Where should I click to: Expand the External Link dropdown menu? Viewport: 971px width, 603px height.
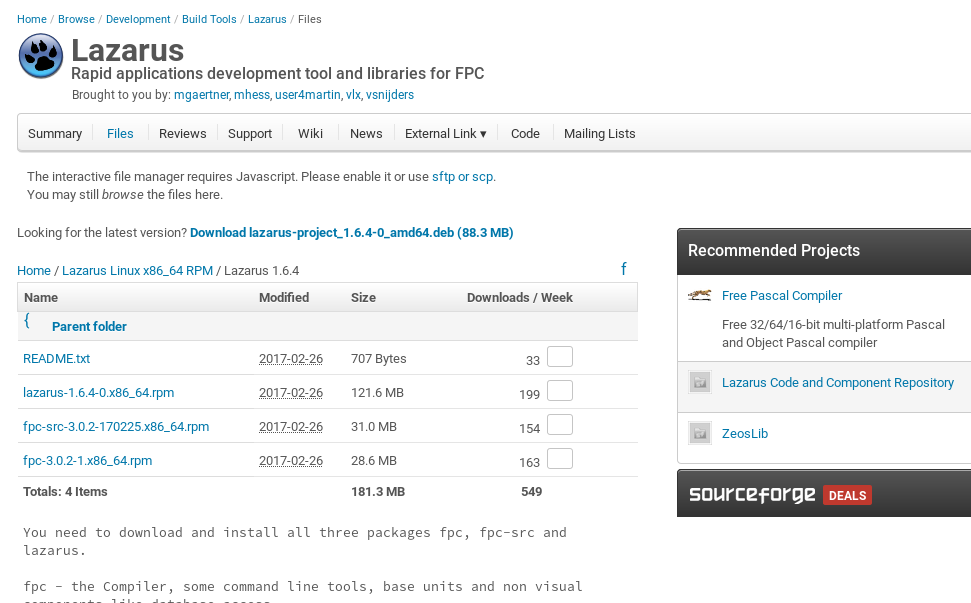pos(445,134)
